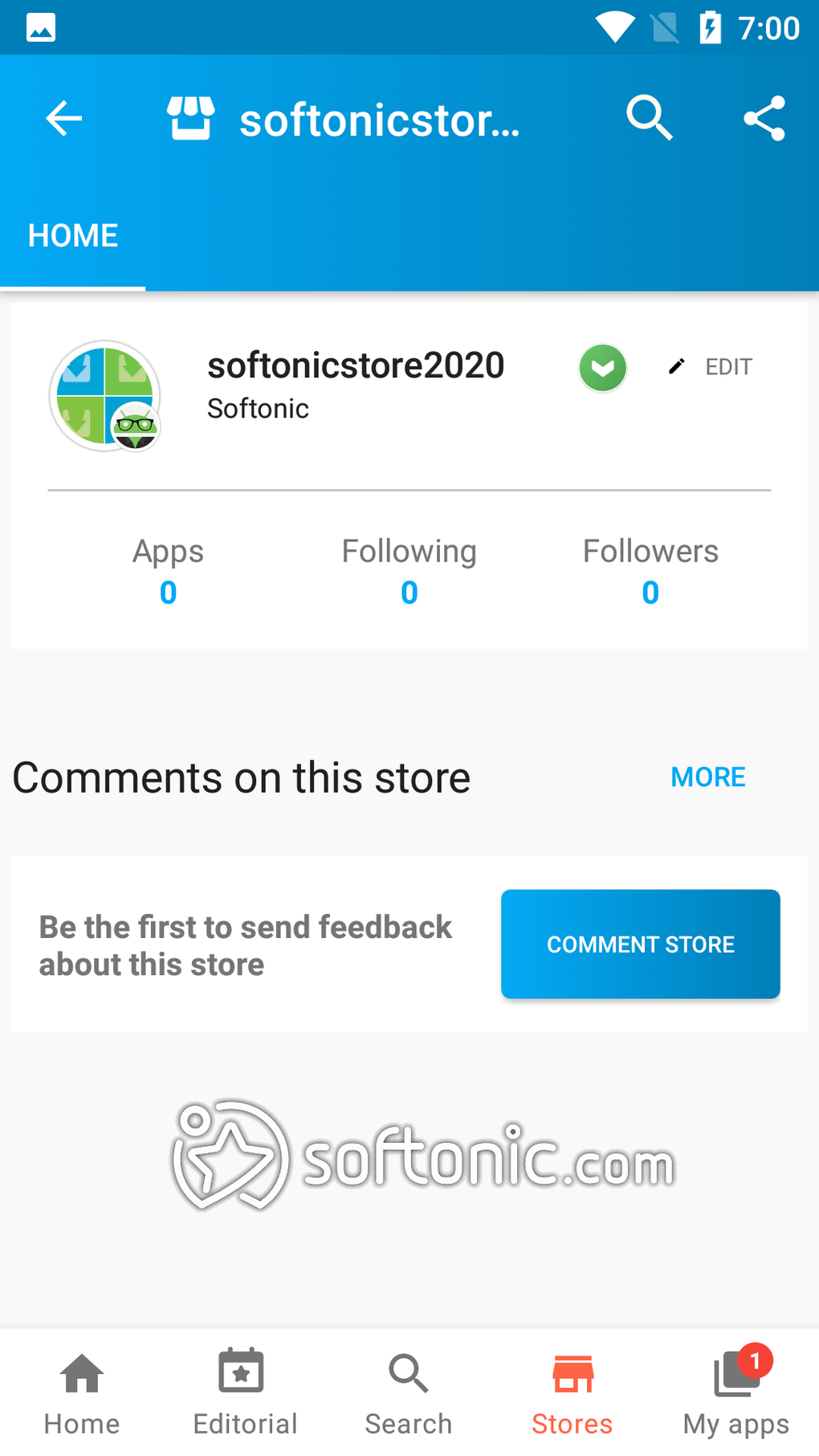Share this store via the share icon
The width and height of the screenshot is (819, 1456).
[x=764, y=119]
